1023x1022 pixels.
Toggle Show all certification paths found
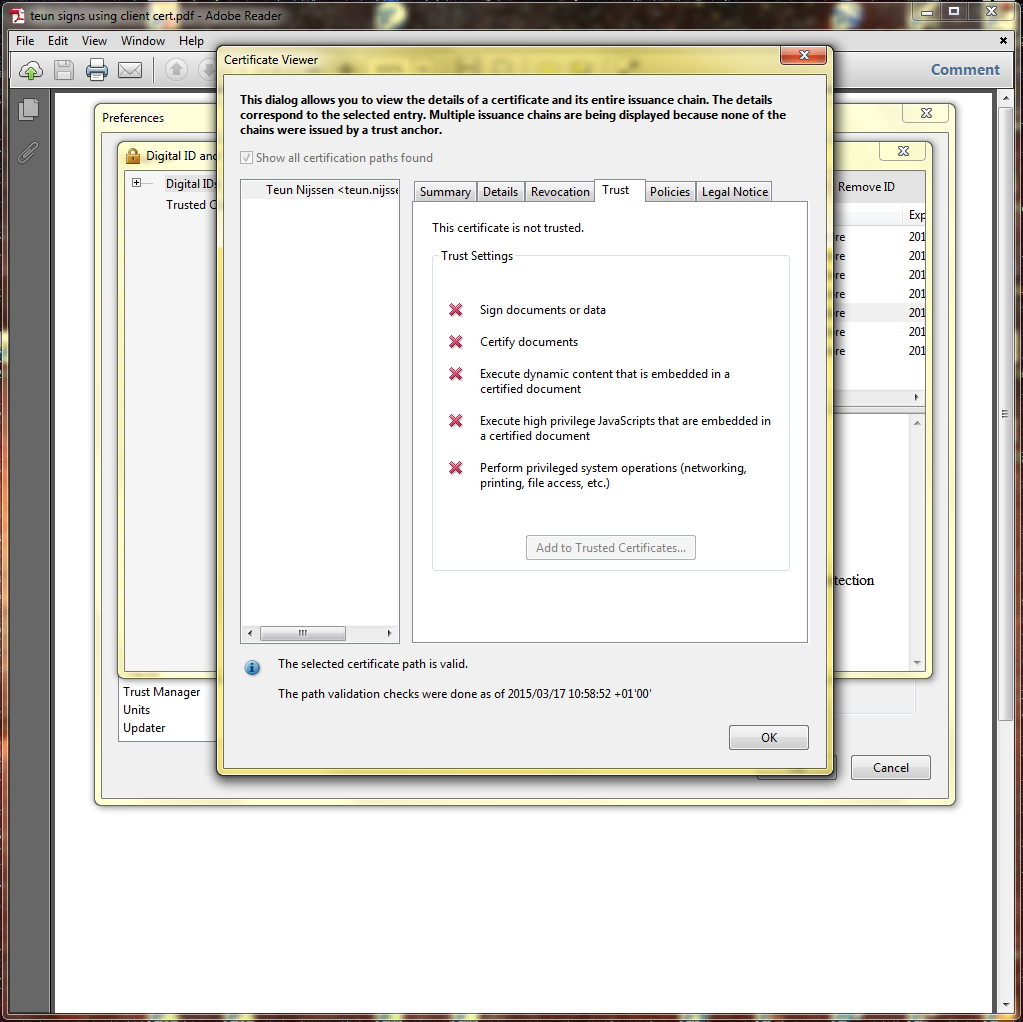point(247,158)
